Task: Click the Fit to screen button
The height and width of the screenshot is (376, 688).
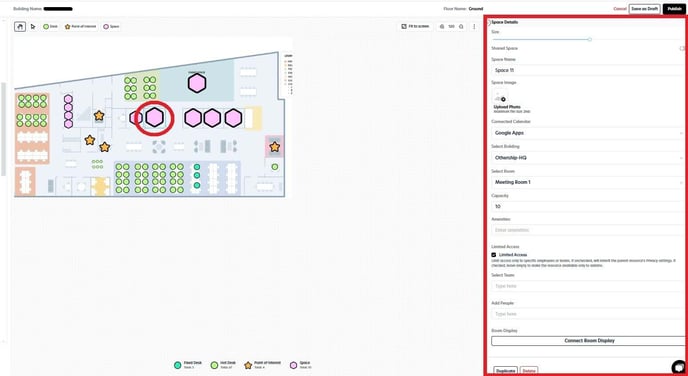Action: (415, 27)
